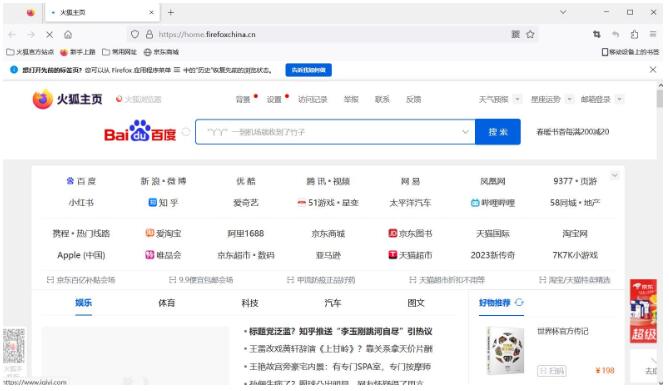Open the Apple (中国) link

pyautogui.click(x=81, y=255)
